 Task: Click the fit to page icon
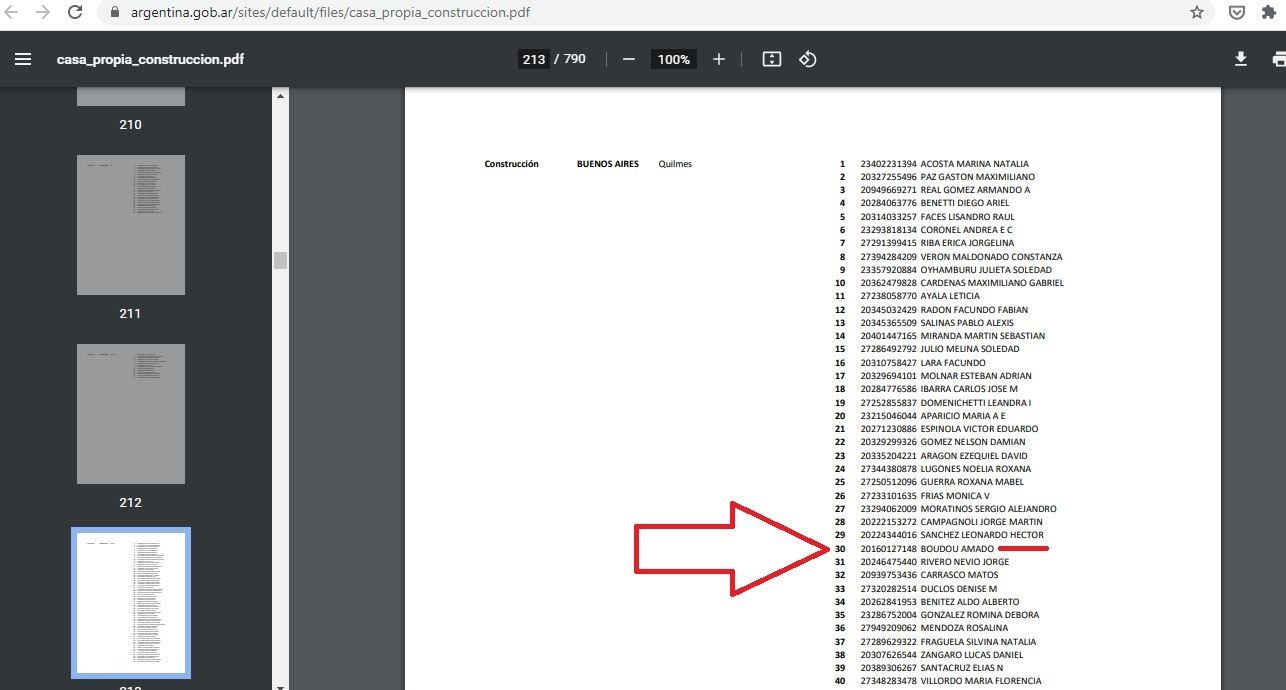[771, 59]
